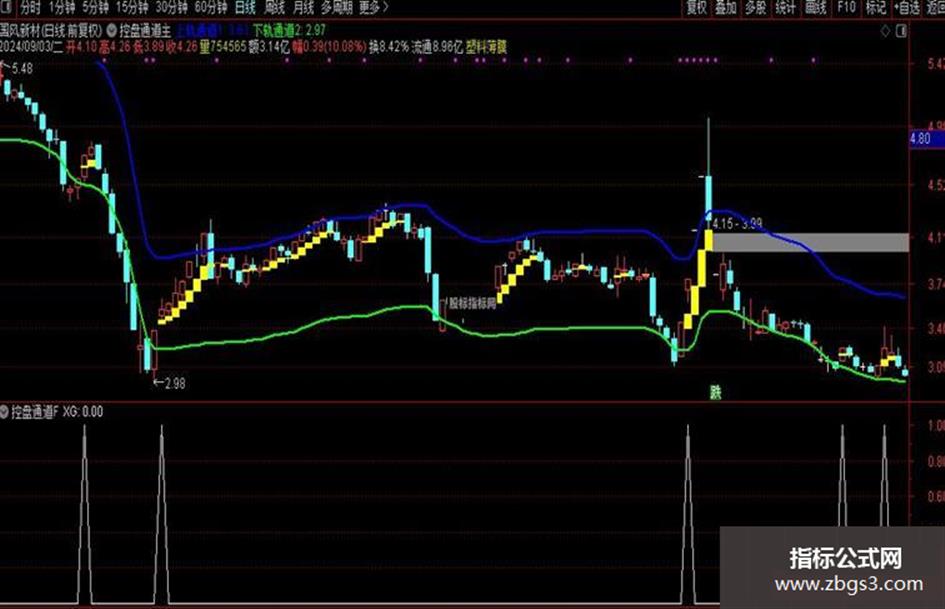The image size is (945, 609).
Task: Toggle the side panel icon beside the diamond
Action: (902, 31)
